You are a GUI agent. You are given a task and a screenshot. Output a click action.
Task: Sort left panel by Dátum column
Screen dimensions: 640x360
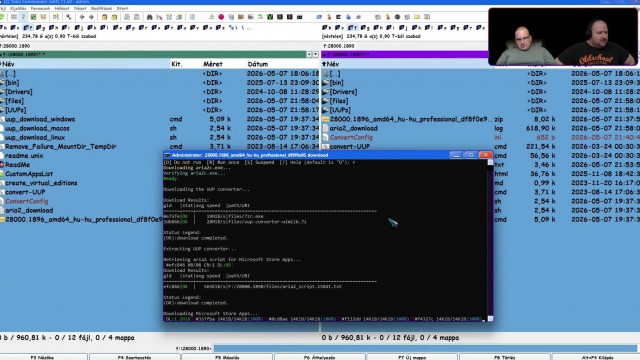258,64
